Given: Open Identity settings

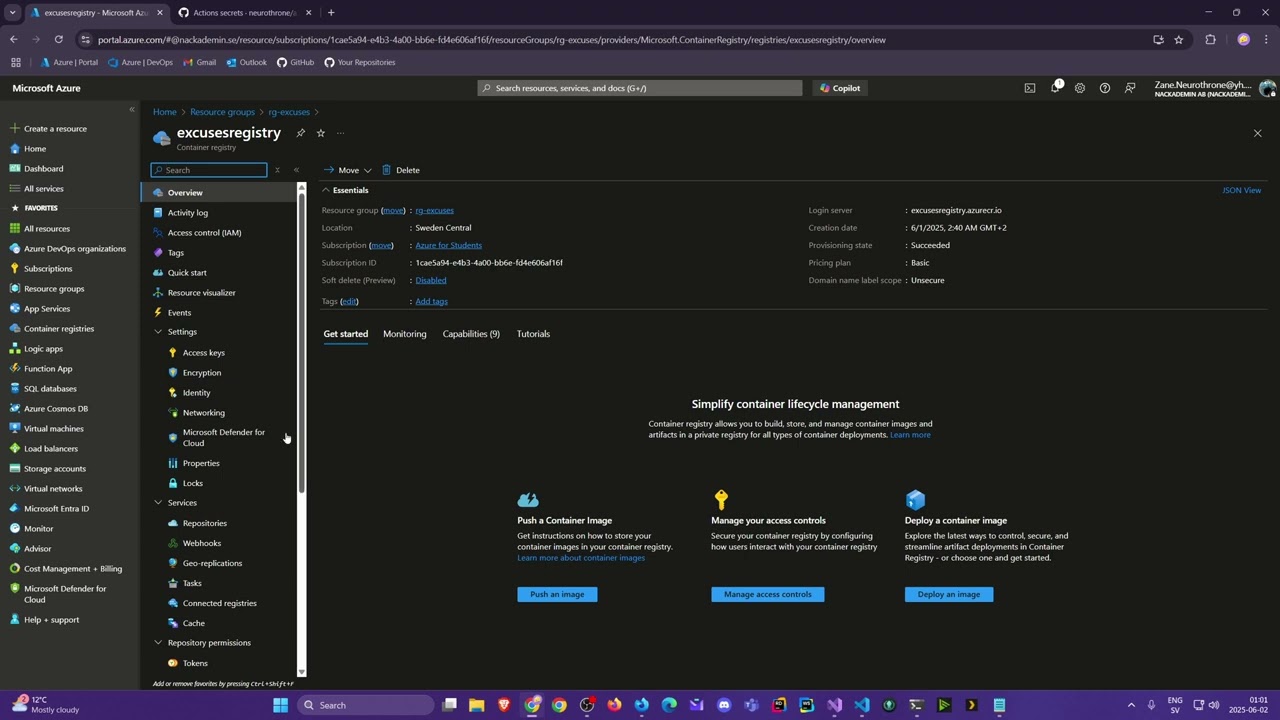Looking at the screenshot, I should coord(196,392).
